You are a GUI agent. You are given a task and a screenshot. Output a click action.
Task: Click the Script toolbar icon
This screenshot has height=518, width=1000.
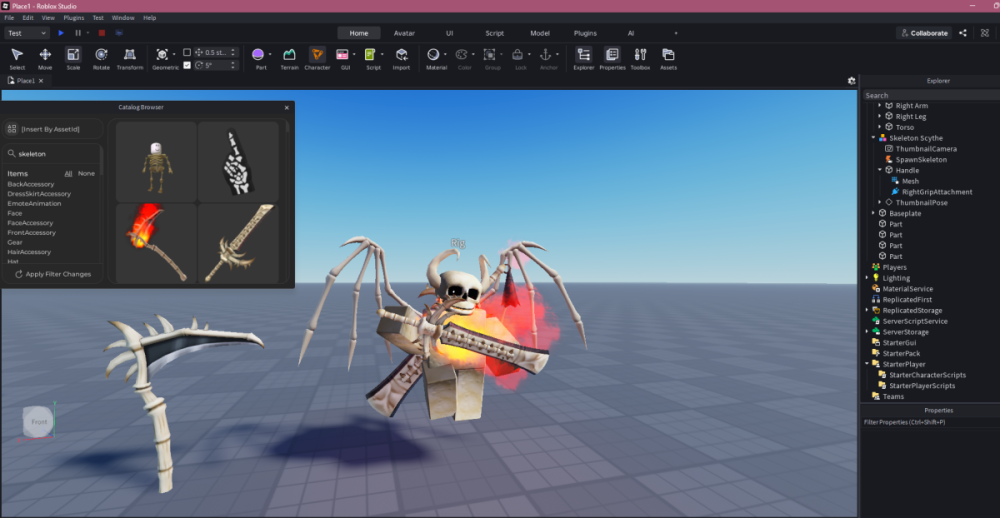[371, 55]
